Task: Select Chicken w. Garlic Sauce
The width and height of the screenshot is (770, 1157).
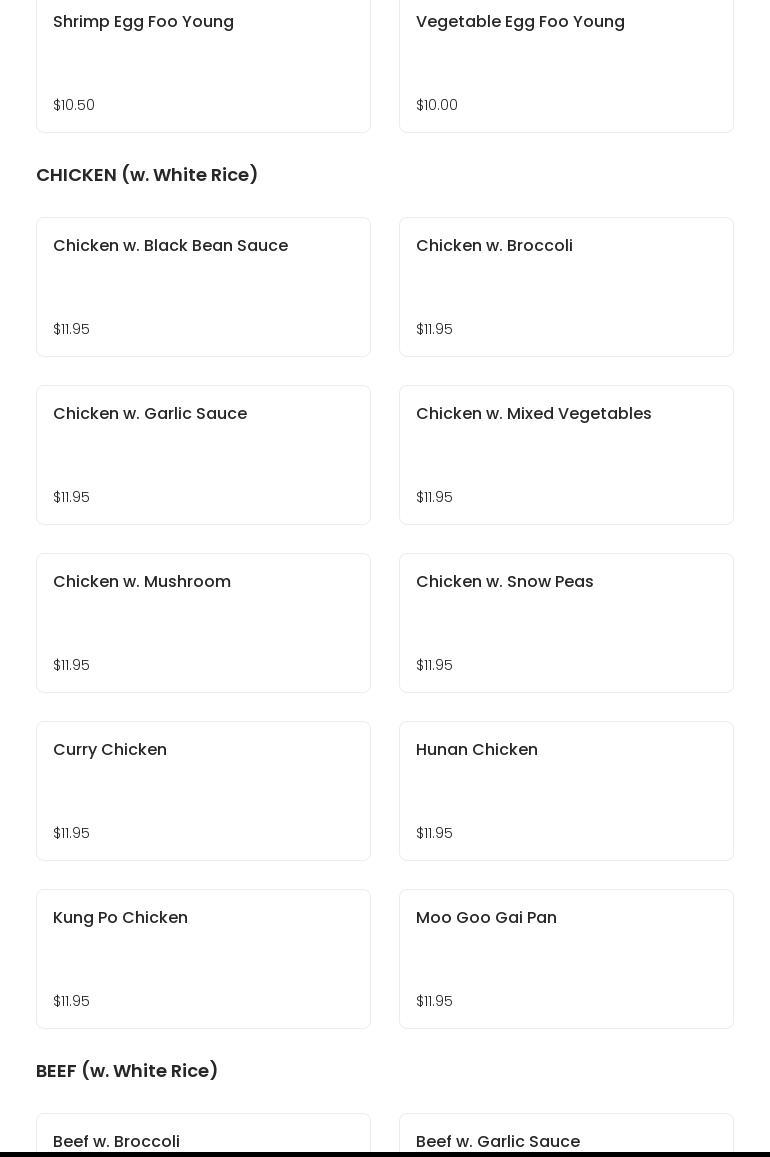Action: point(203,455)
